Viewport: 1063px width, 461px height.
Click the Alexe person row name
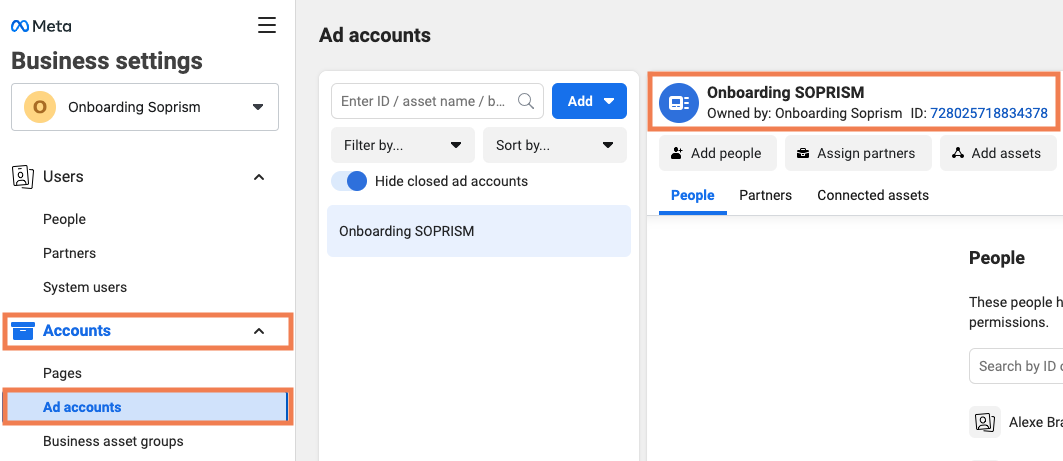coord(1035,422)
